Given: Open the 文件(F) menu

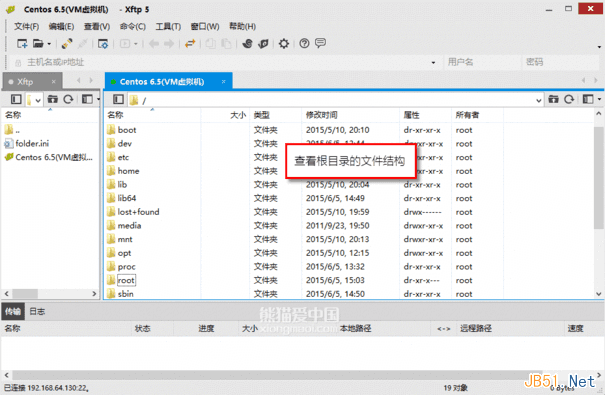Looking at the screenshot, I should [x=27, y=26].
